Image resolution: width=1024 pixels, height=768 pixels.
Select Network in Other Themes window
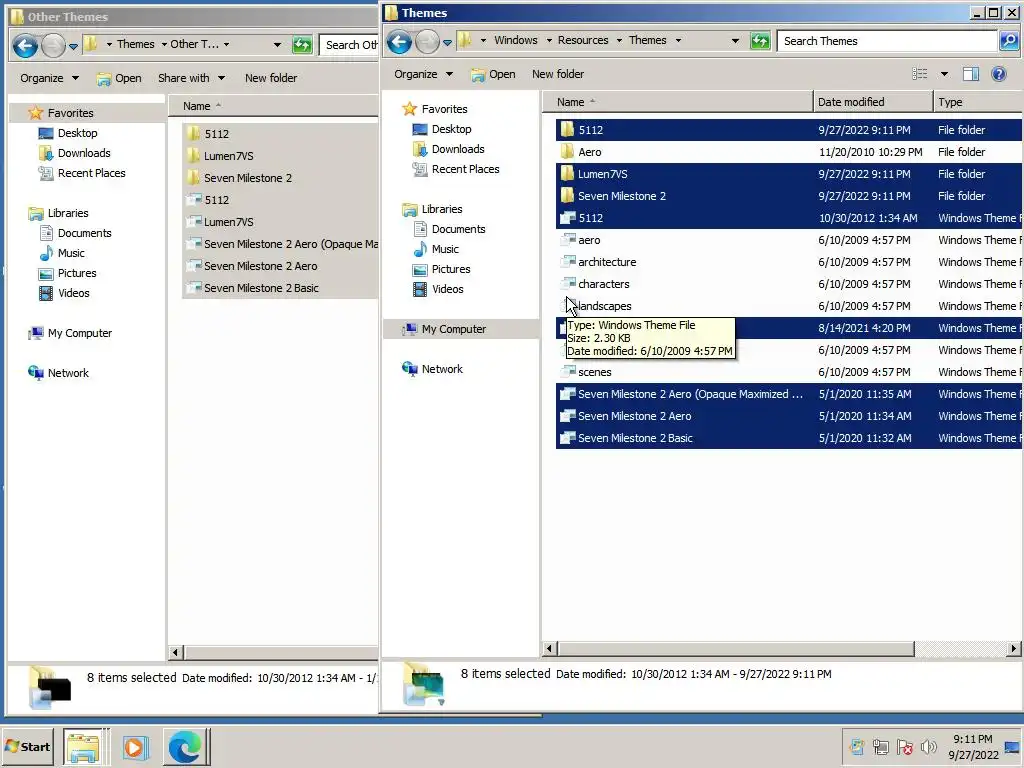[x=59, y=373]
